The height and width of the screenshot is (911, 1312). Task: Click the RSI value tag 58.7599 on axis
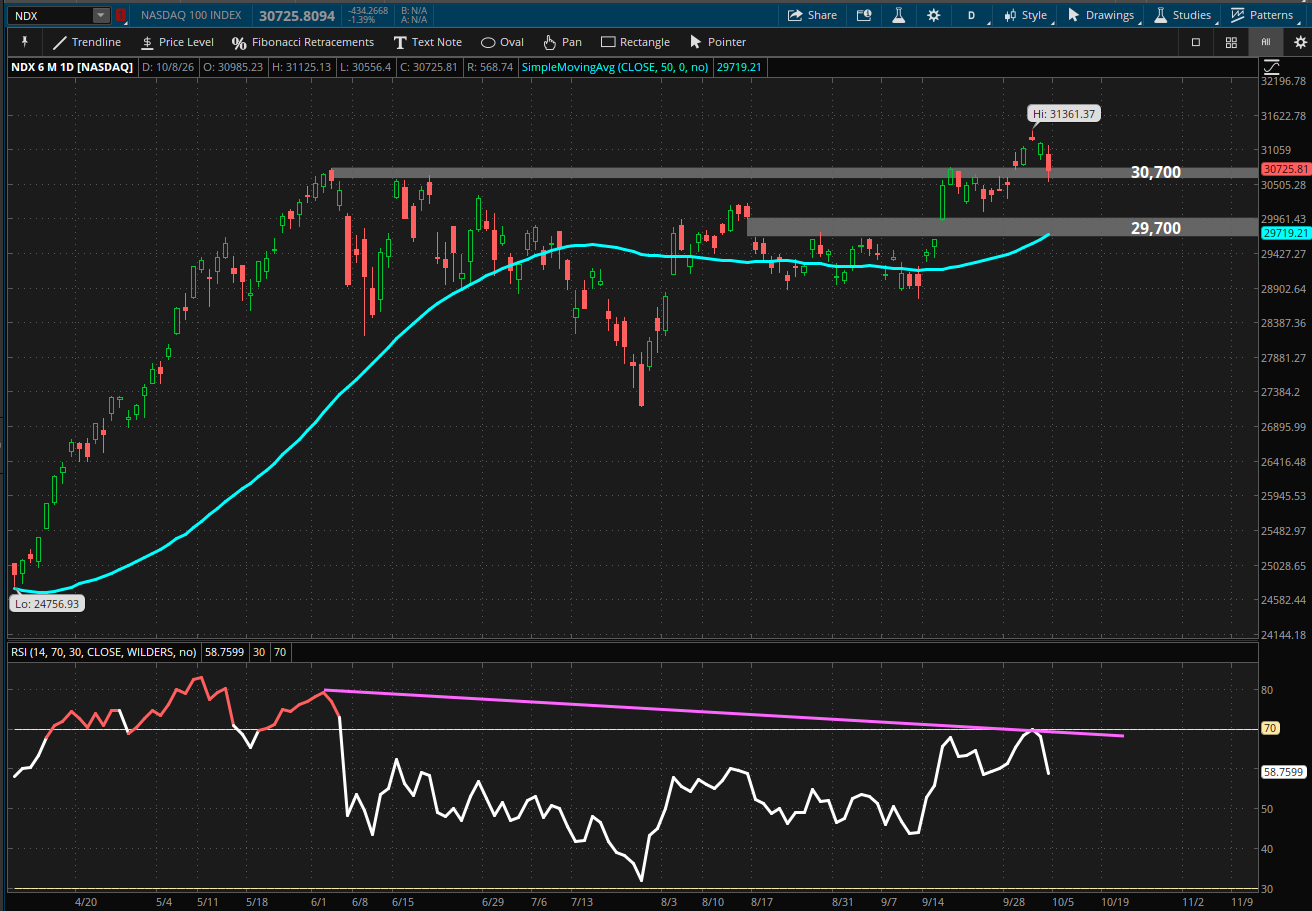1284,772
